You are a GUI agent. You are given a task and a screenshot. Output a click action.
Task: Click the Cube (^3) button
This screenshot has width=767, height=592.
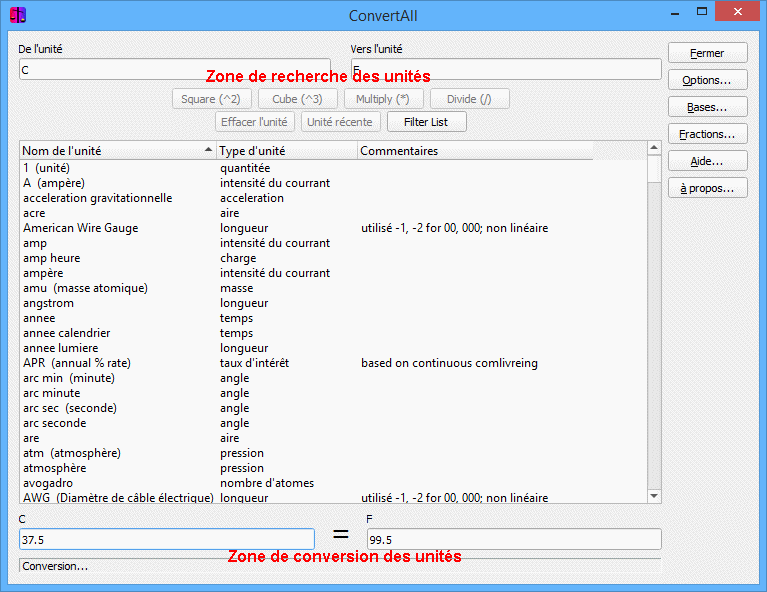(297, 99)
